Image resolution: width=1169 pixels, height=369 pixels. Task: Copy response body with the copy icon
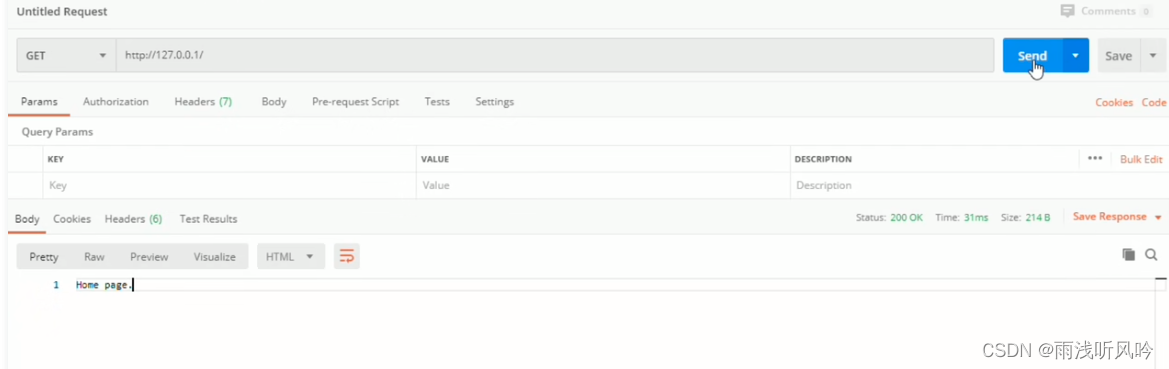(x=1129, y=255)
